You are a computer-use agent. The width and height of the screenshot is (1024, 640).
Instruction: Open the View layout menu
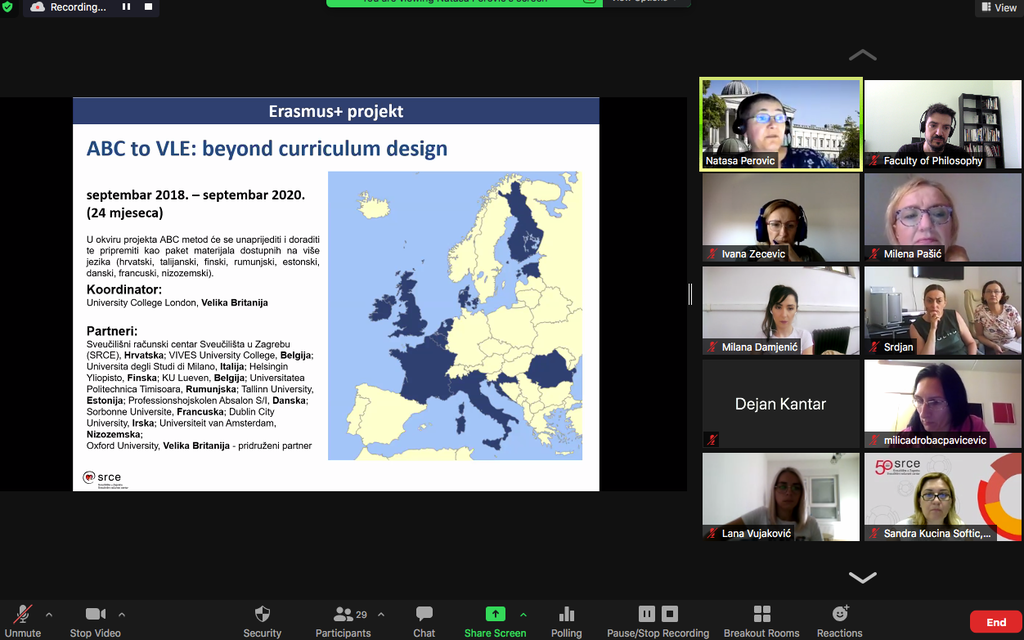pyautogui.click(x=998, y=8)
